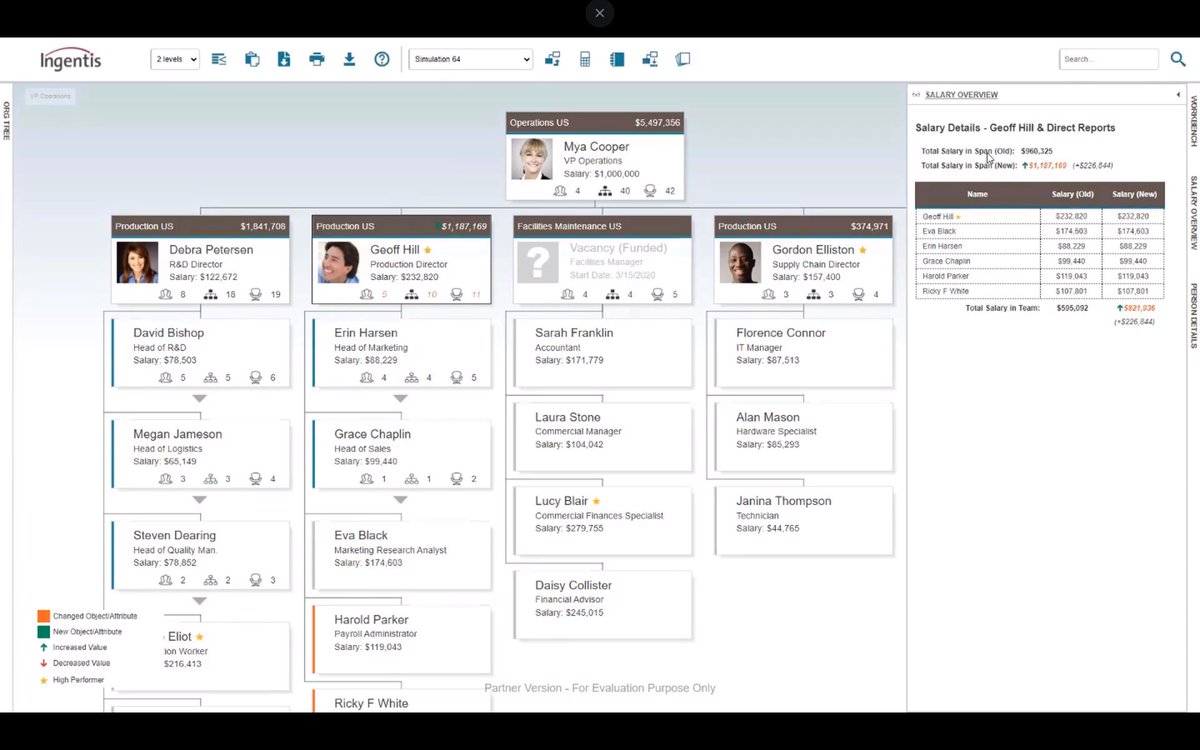Image resolution: width=1200 pixels, height=750 pixels.
Task: Click the search magnifier icon top right
Action: click(1177, 59)
